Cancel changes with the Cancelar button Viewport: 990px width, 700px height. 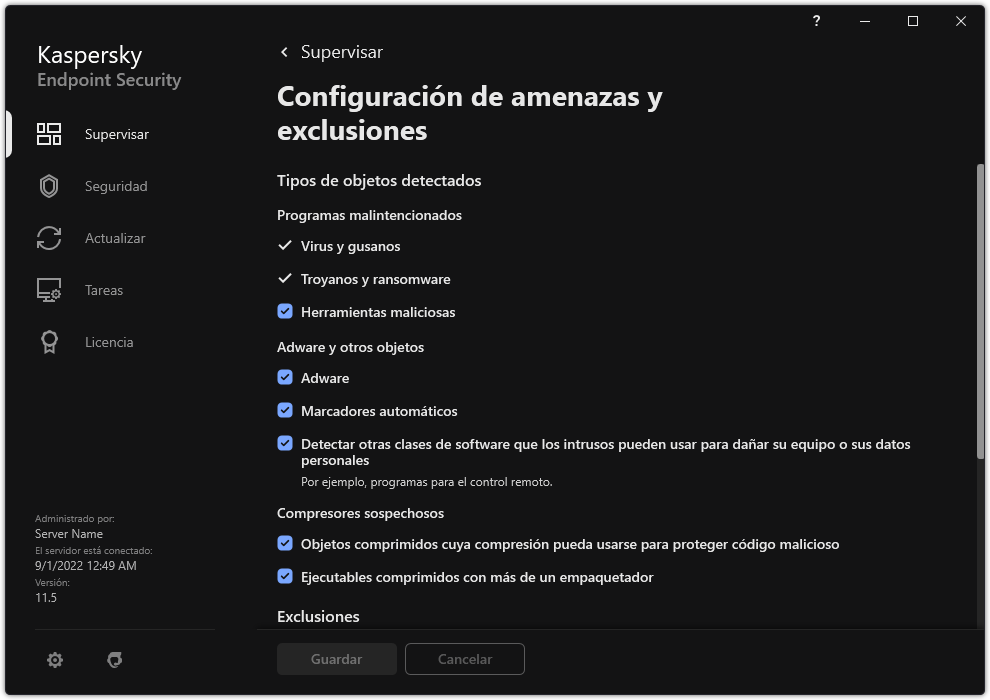(464, 659)
